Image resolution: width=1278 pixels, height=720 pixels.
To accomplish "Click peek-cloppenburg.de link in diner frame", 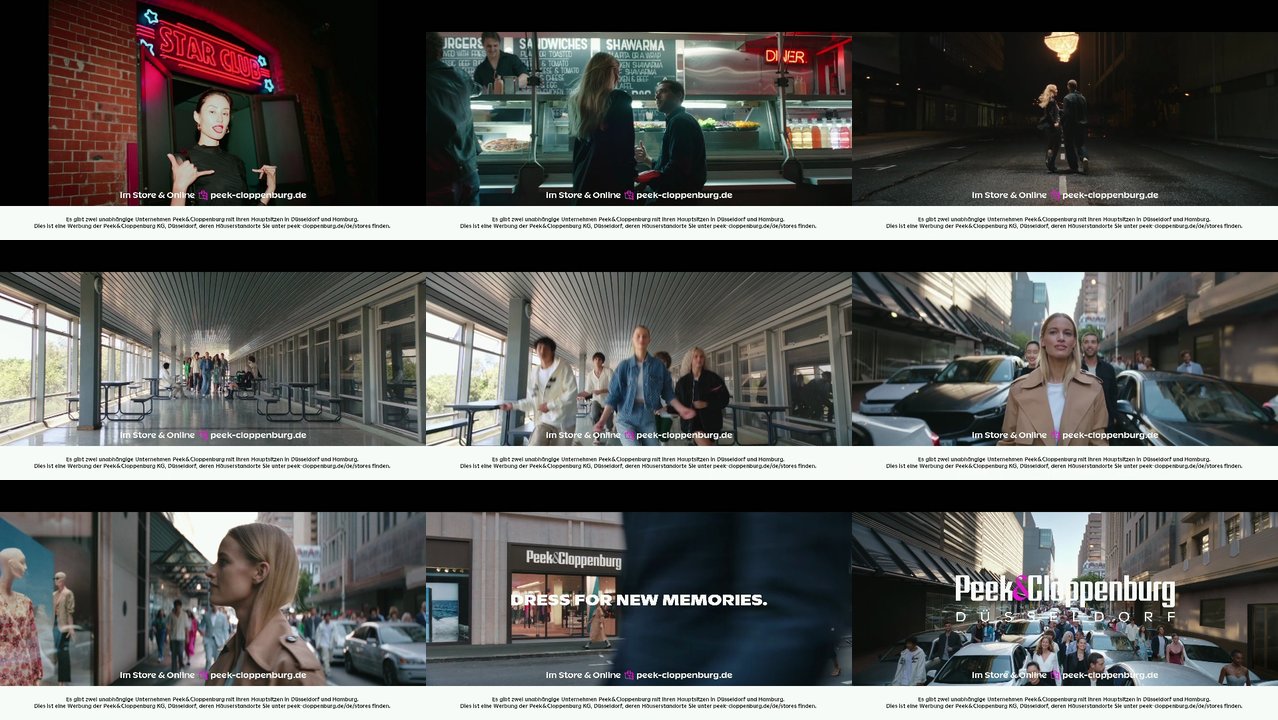I will [684, 195].
